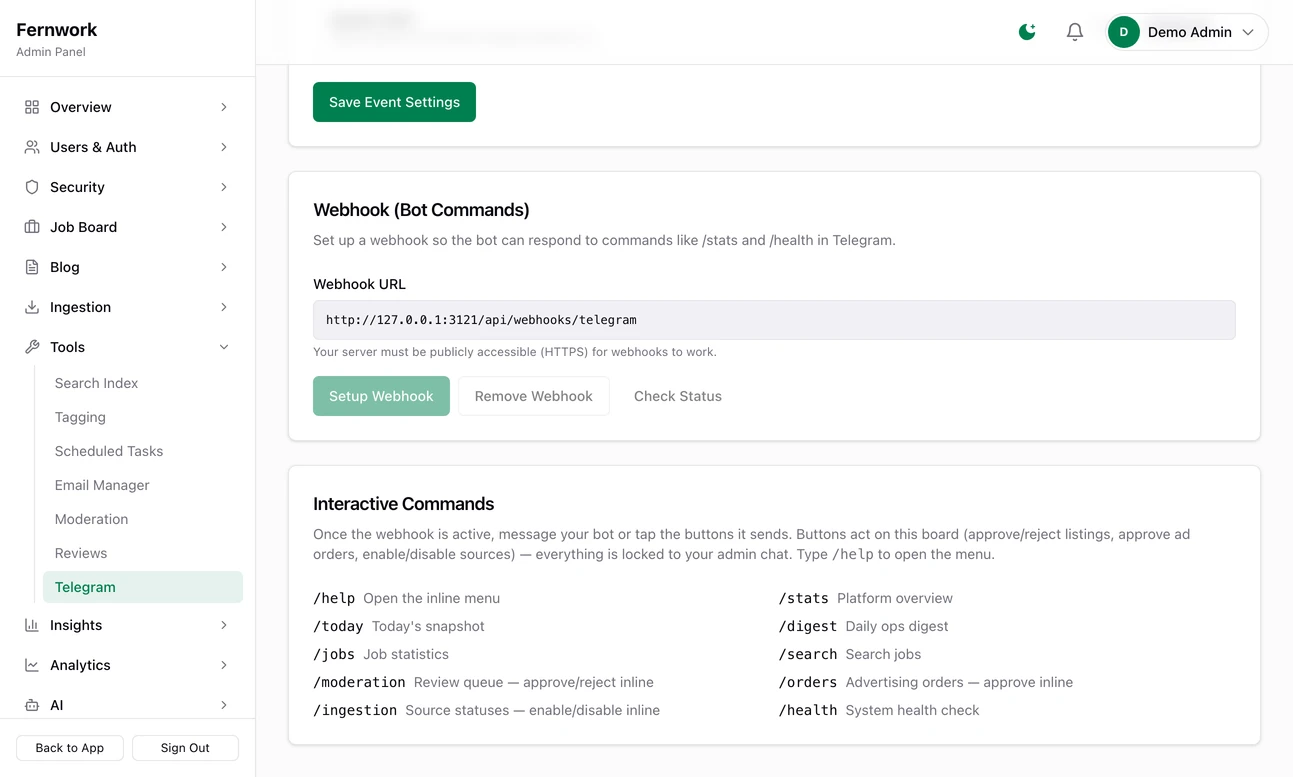Click the Insights bar chart icon
This screenshot has width=1293, height=777.
32,625
